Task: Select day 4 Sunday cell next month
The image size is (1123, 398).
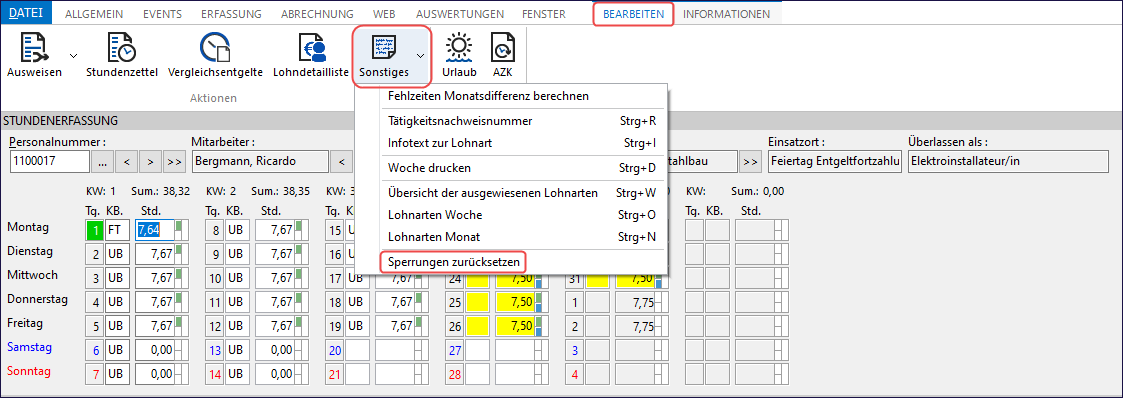Action: click(x=575, y=374)
